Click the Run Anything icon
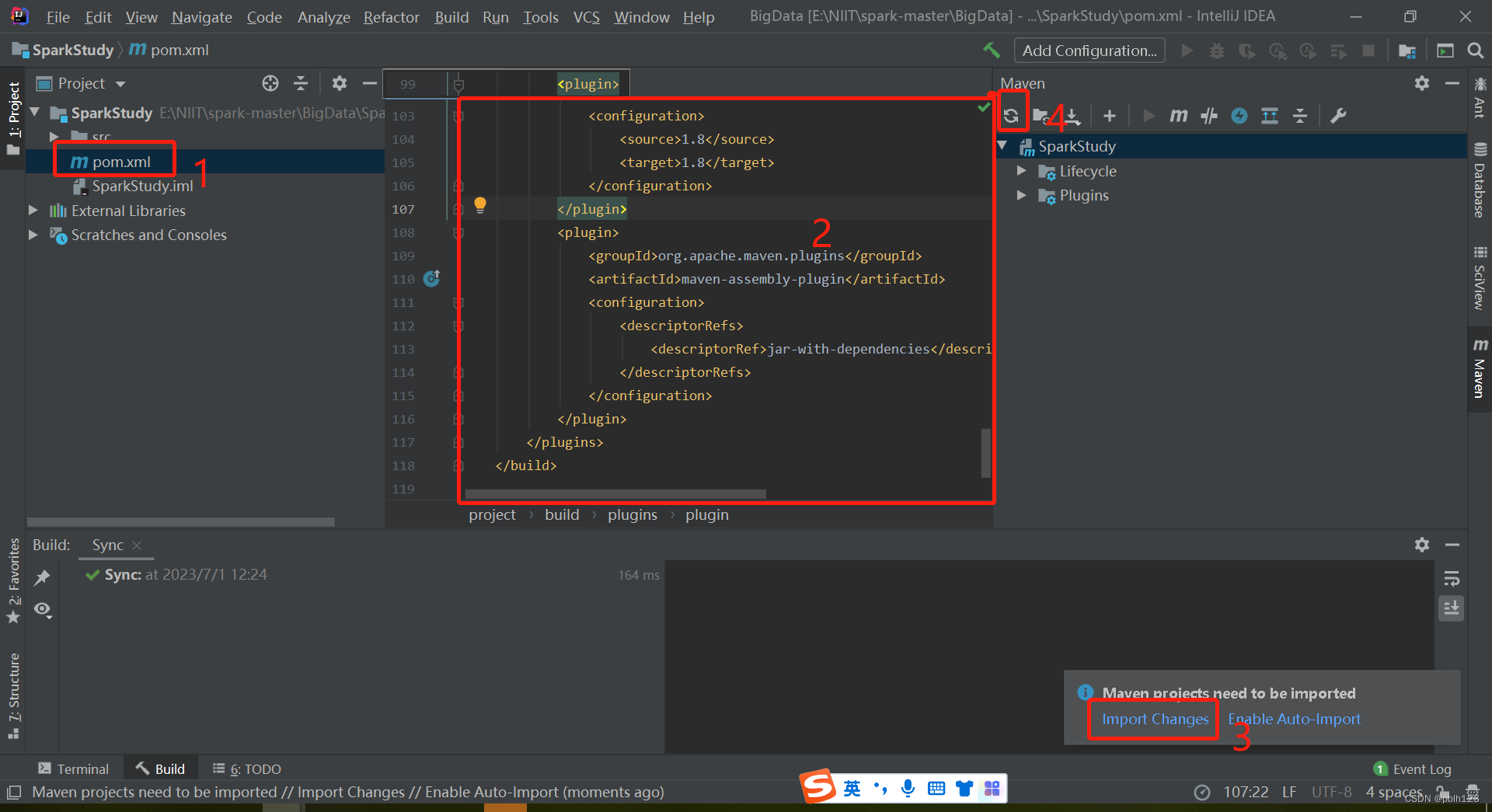Viewport: 1492px width, 812px height. pos(1445,51)
